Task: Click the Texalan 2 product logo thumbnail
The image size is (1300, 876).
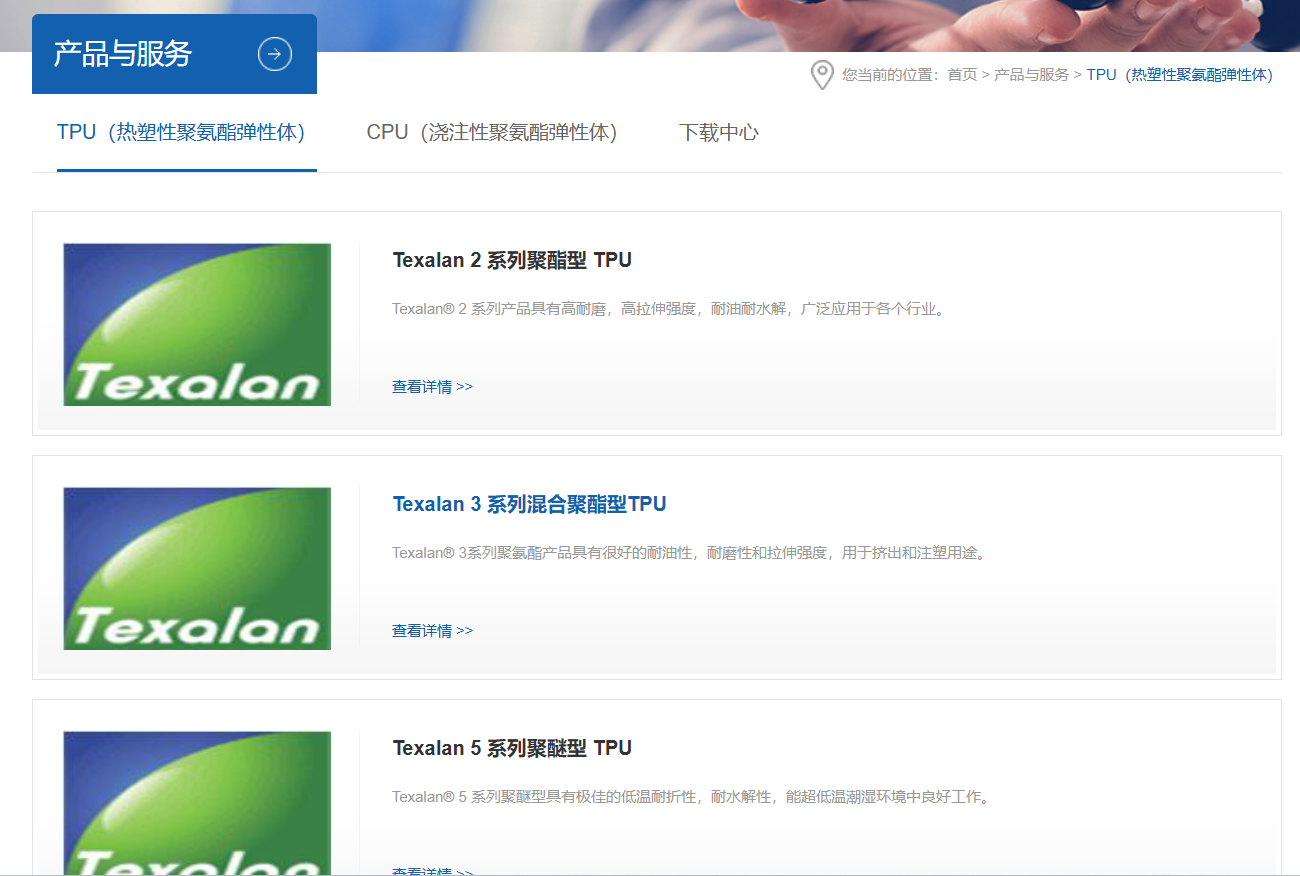Action: [x=197, y=324]
